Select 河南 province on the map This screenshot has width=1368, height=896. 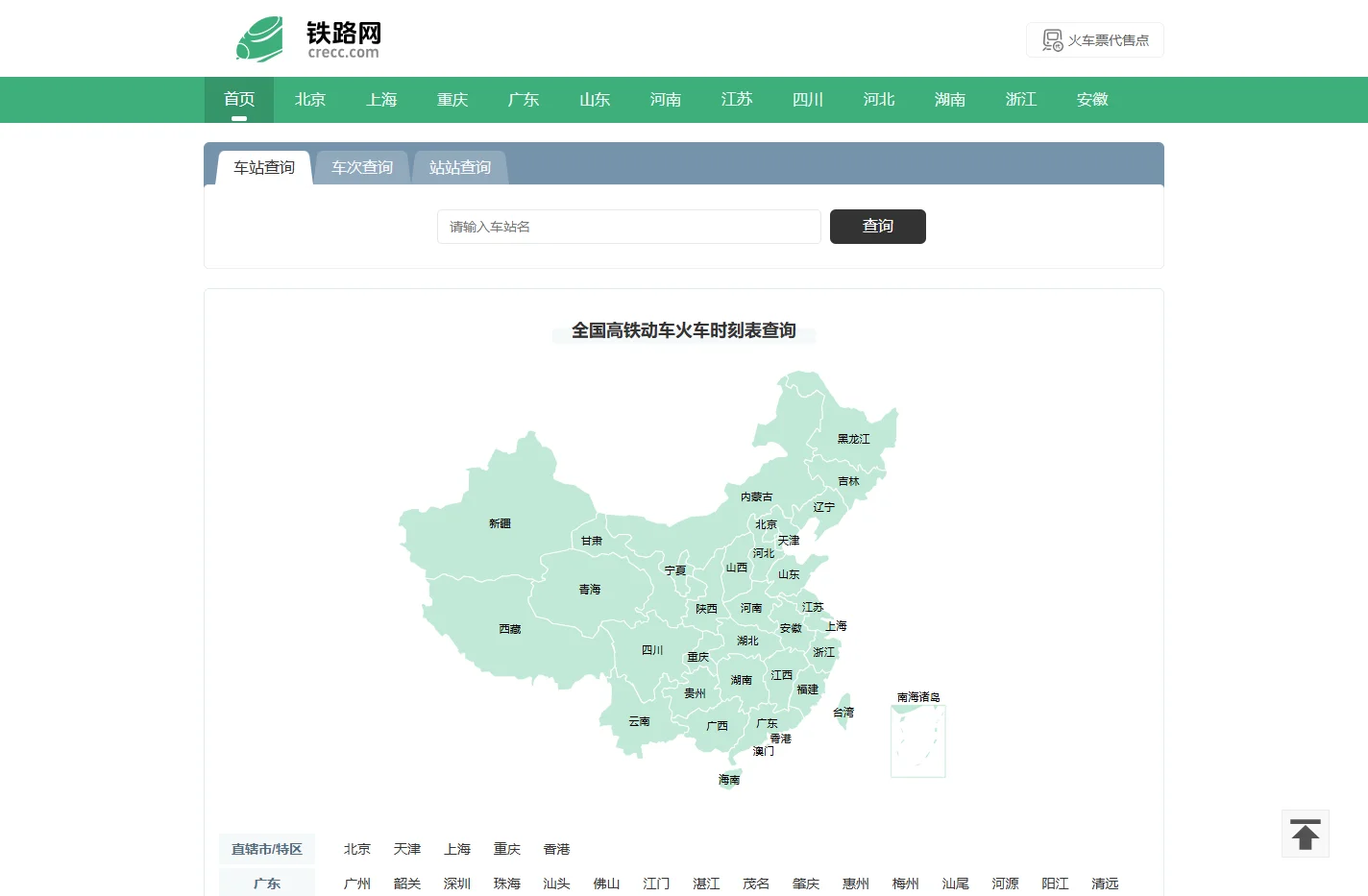click(x=751, y=608)
